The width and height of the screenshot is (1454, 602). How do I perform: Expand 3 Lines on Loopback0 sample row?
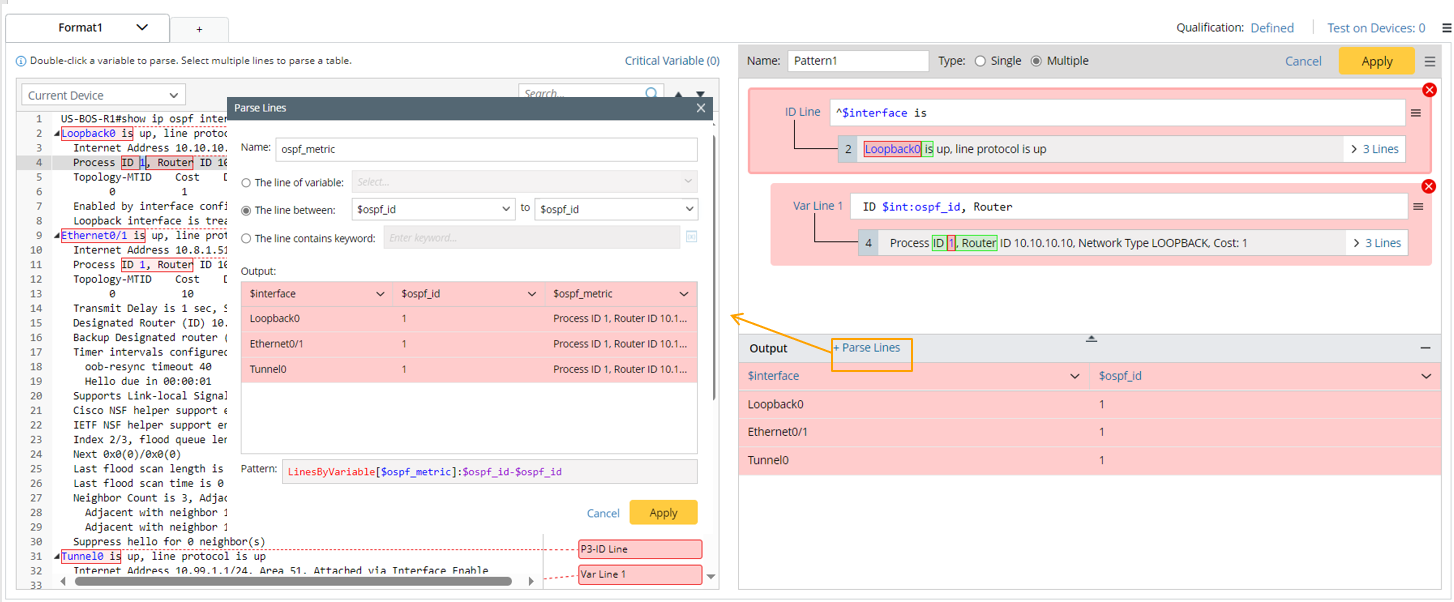coord(1375,149)
